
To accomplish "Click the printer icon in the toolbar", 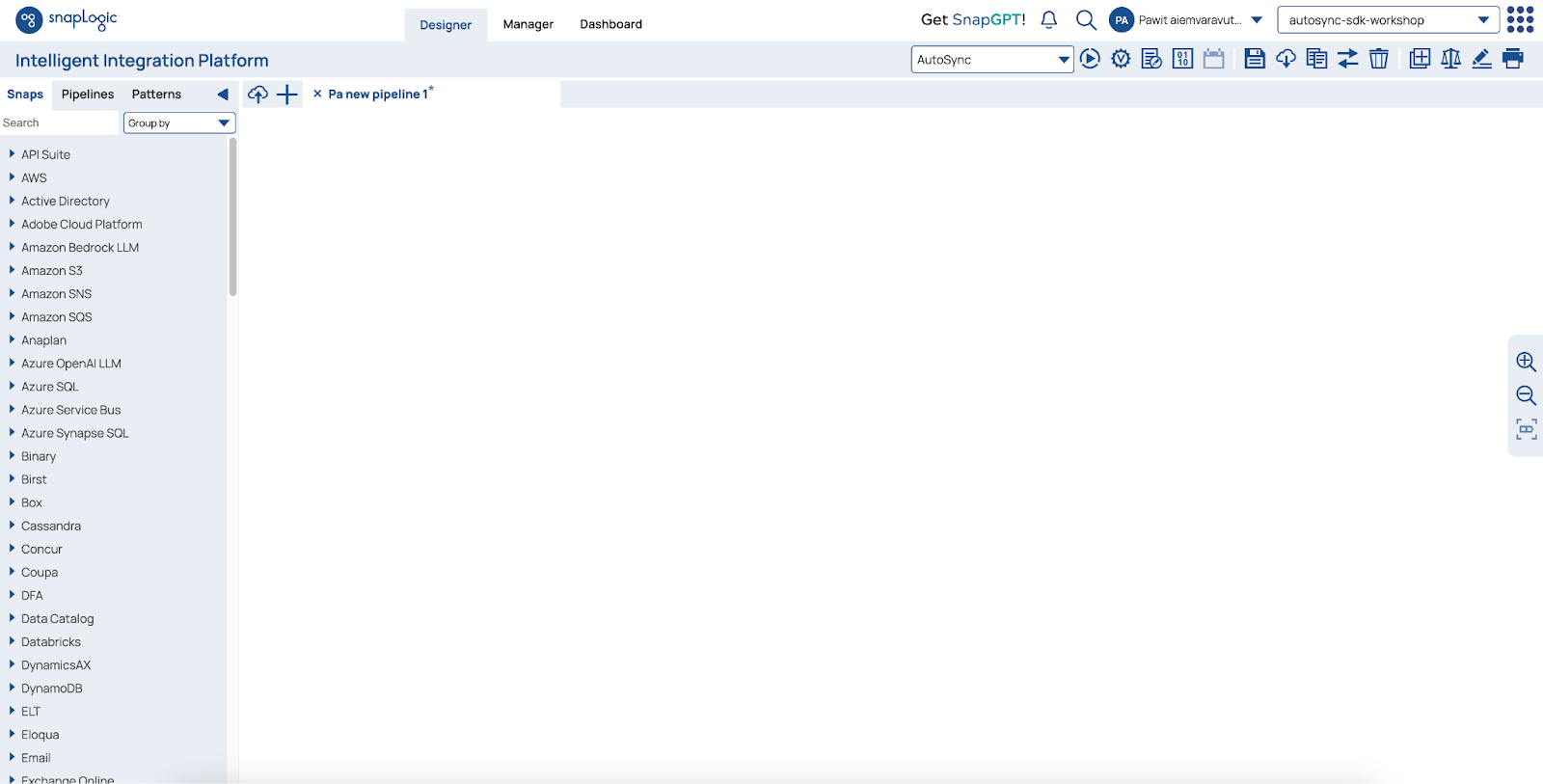I will 1513,59.
